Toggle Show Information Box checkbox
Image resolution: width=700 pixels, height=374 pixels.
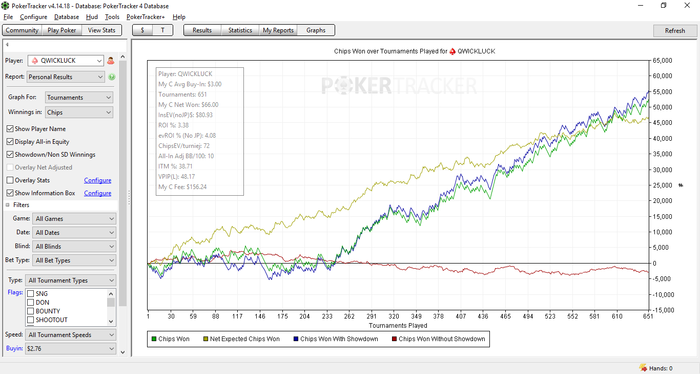[10, 193]
